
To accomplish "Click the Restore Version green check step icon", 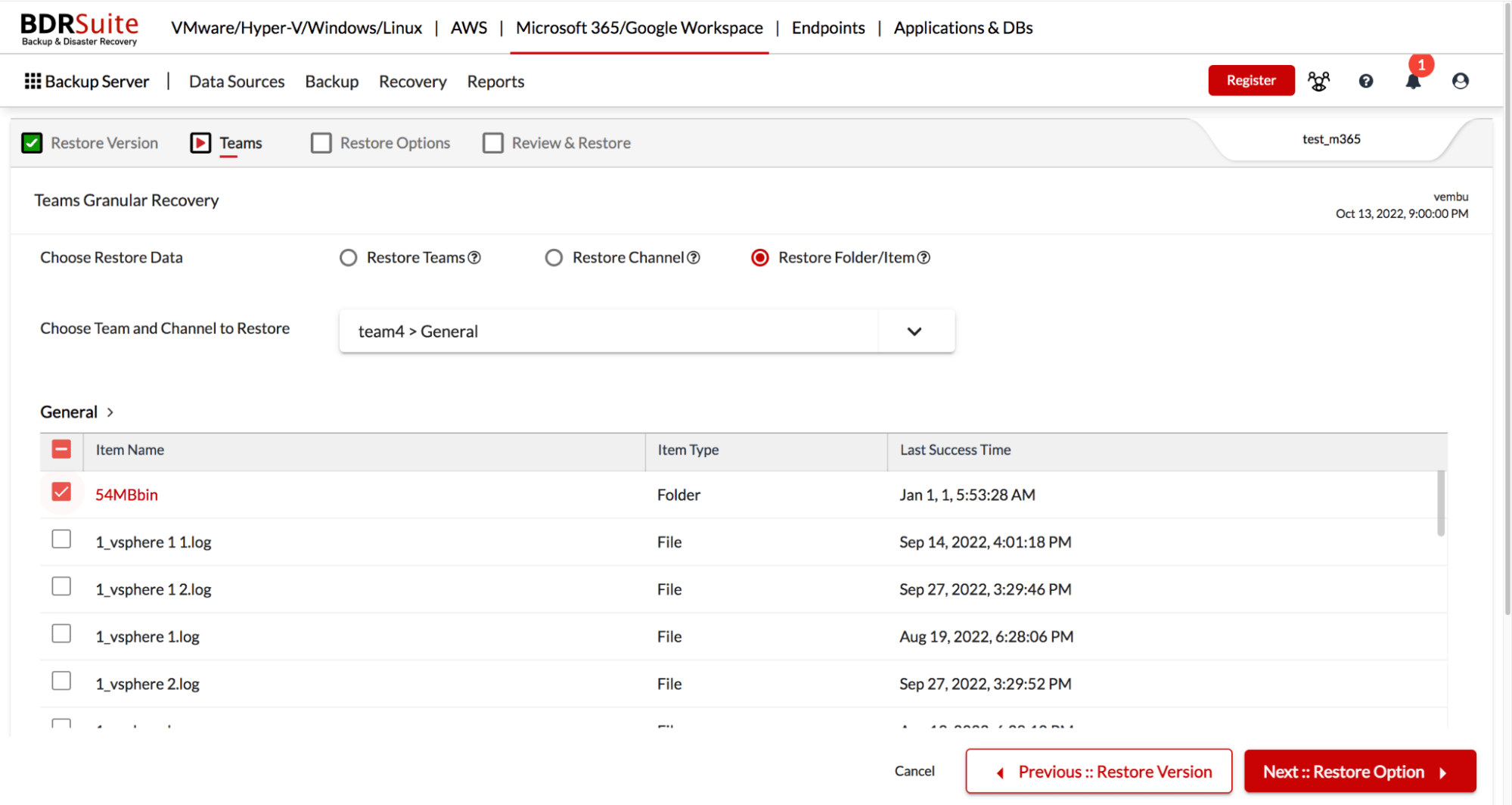I will (32, 143).
